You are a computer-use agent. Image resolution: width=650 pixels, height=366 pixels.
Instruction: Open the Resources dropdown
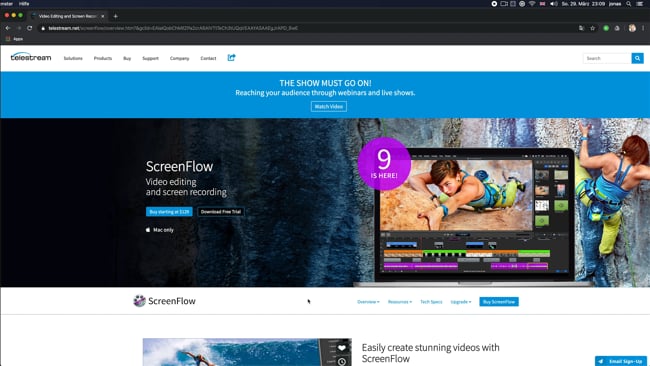[400, 302]
